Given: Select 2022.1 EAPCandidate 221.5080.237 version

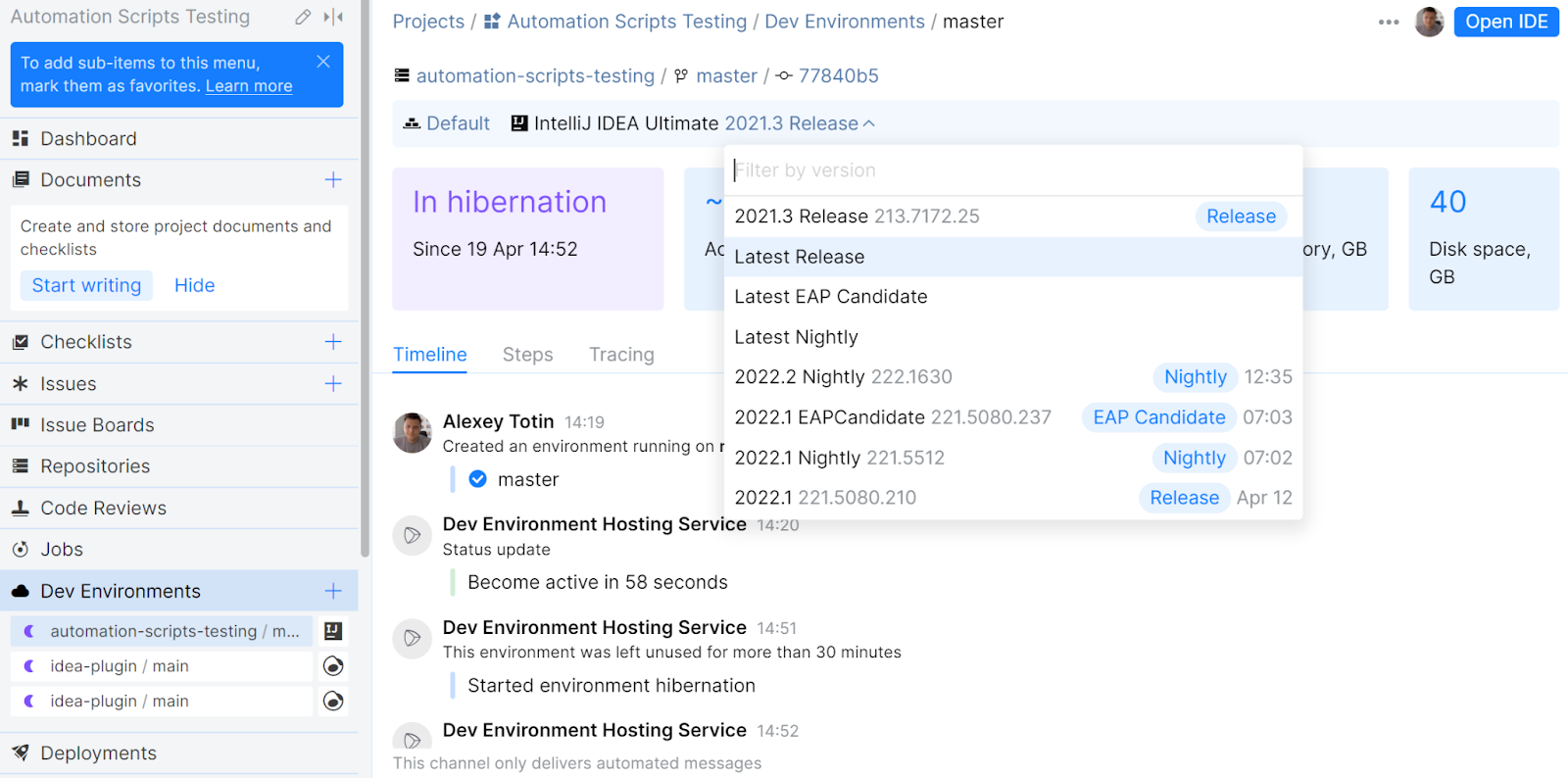Looking at the screenshot, I should click(x=1013, y=417).
